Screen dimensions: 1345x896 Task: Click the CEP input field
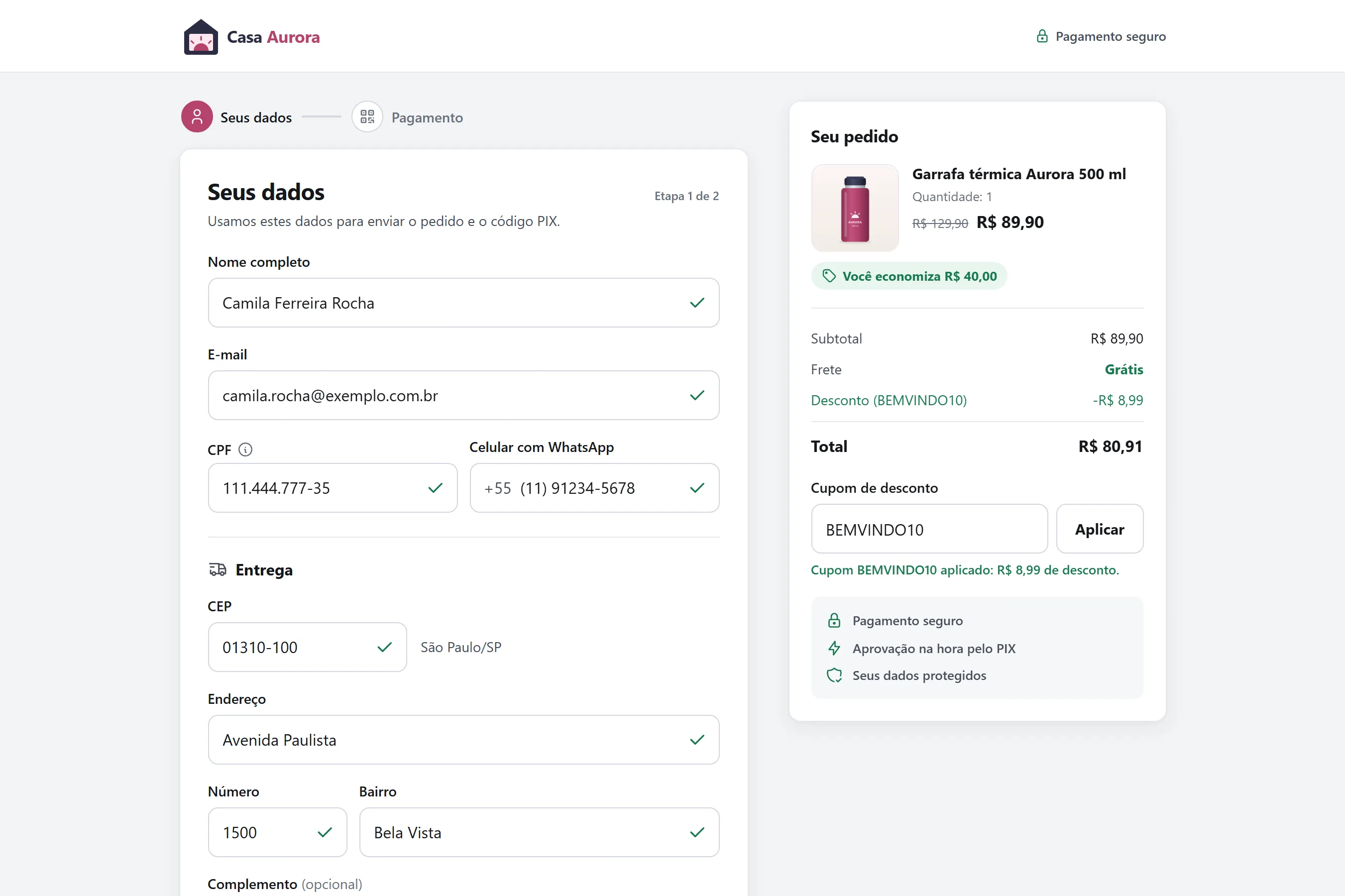(x=308, y=647)
